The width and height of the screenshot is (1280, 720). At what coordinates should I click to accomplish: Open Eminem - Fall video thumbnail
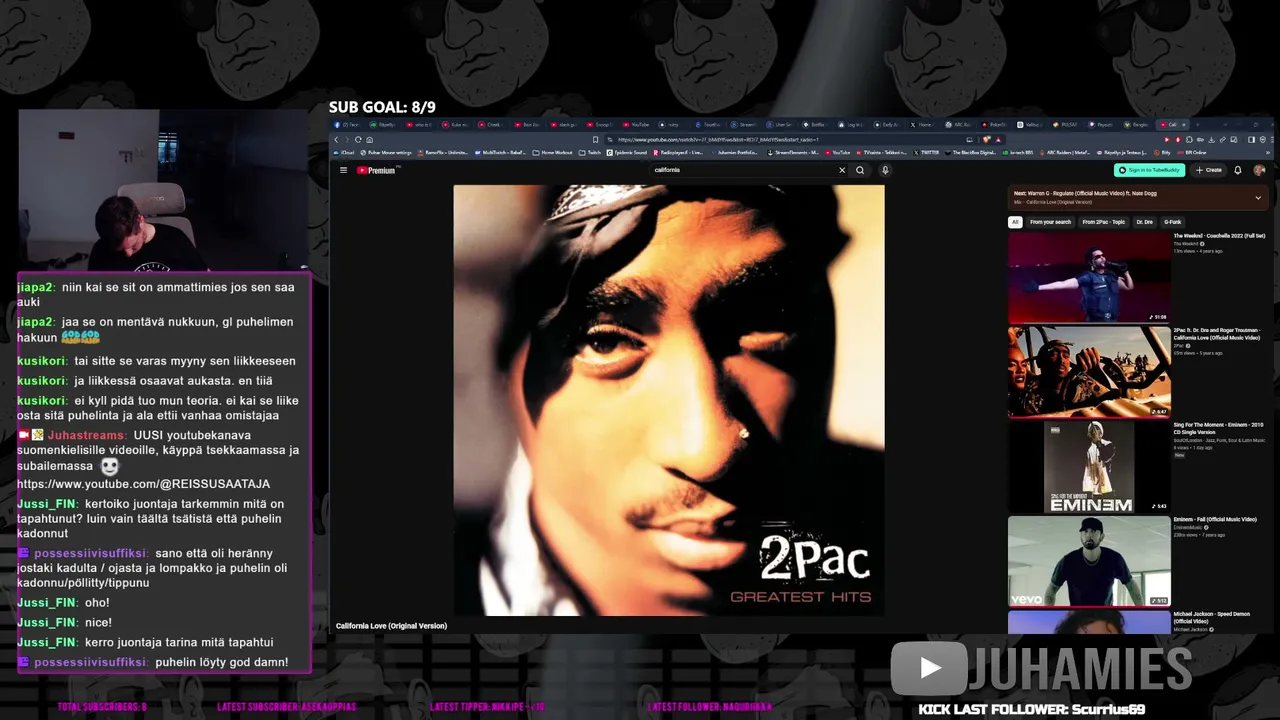(1089, 561)
